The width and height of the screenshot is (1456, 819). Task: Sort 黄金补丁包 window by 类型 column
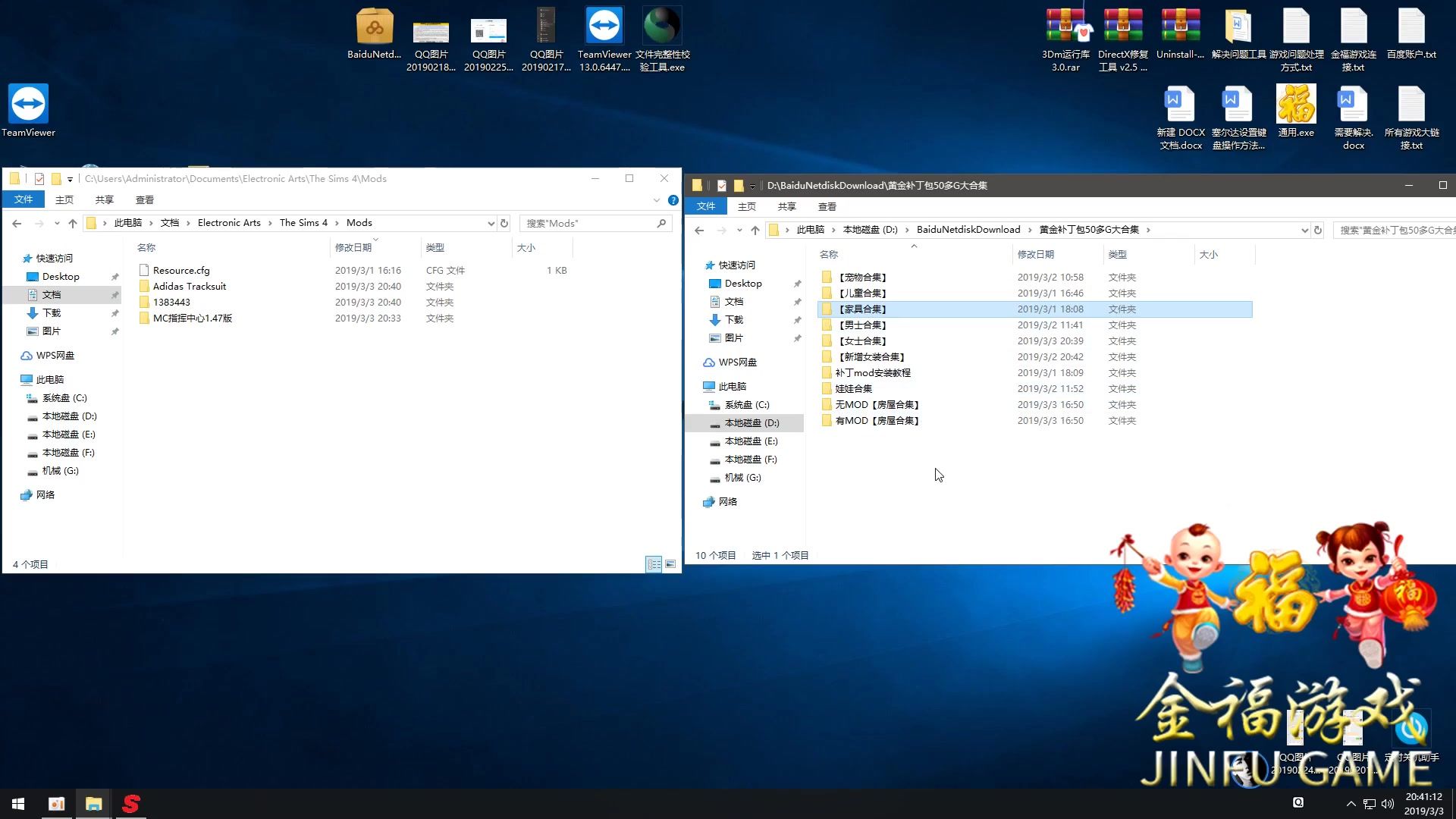[x=1149, y=254]
